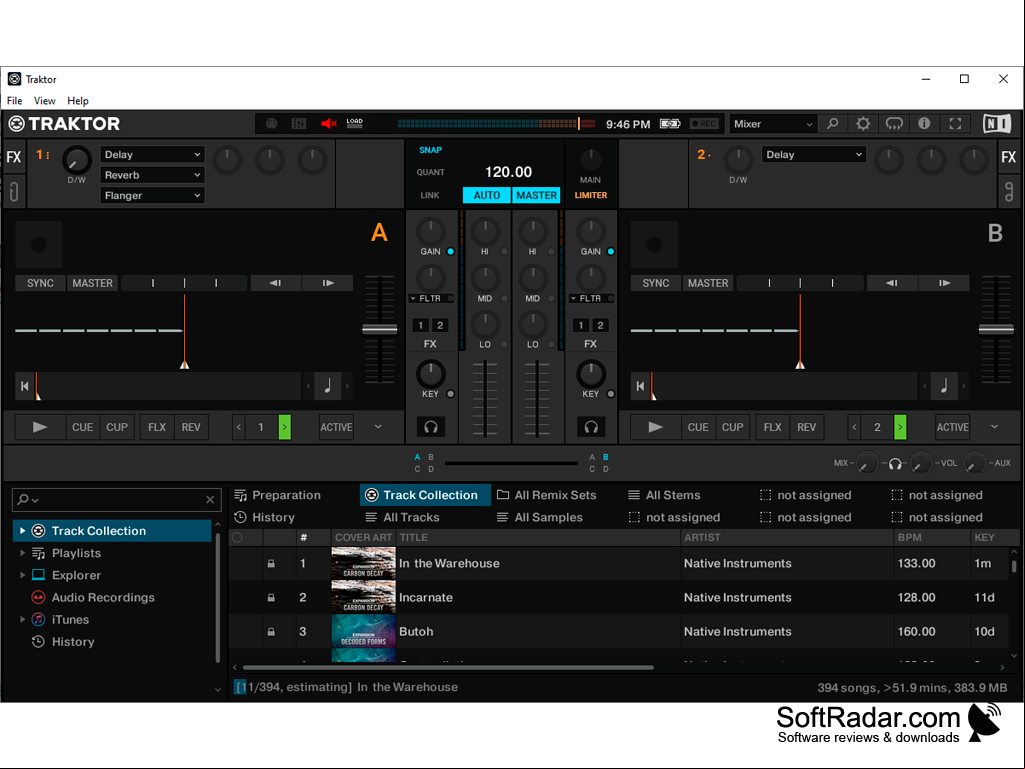Click FLX flux button on Deck A
This screenshot has width=1025, height=769.
coord(157,428)
